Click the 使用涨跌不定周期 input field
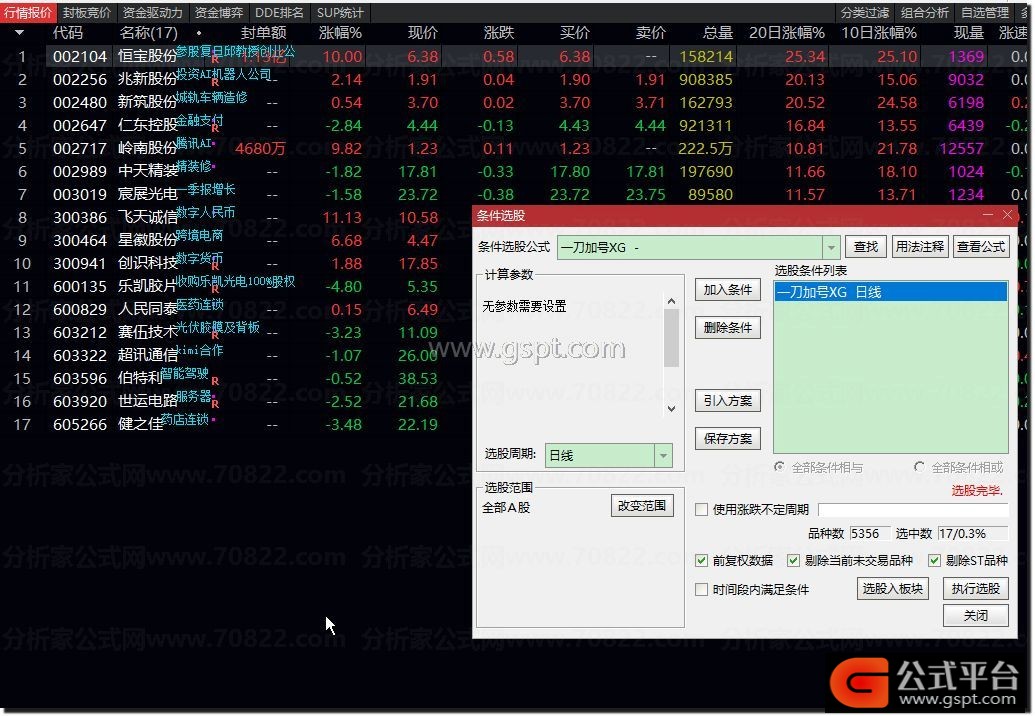This screenshot has height=716, width=1035. [x=913, y=509]
